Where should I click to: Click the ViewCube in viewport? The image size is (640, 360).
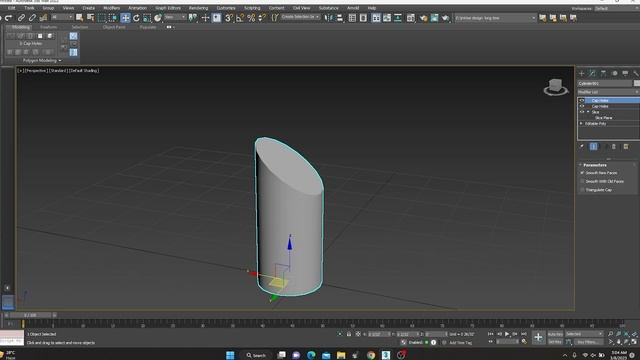pyautogui.click(x=555, y=87)
